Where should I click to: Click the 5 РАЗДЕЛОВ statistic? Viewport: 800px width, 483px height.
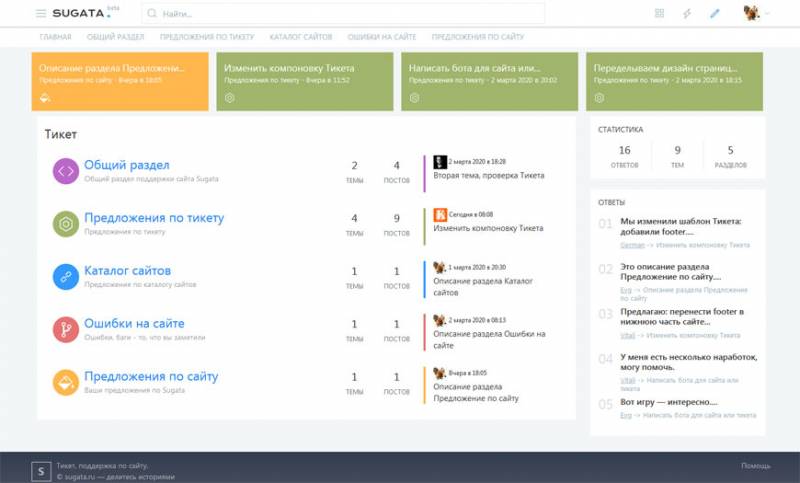coord(731,157)
